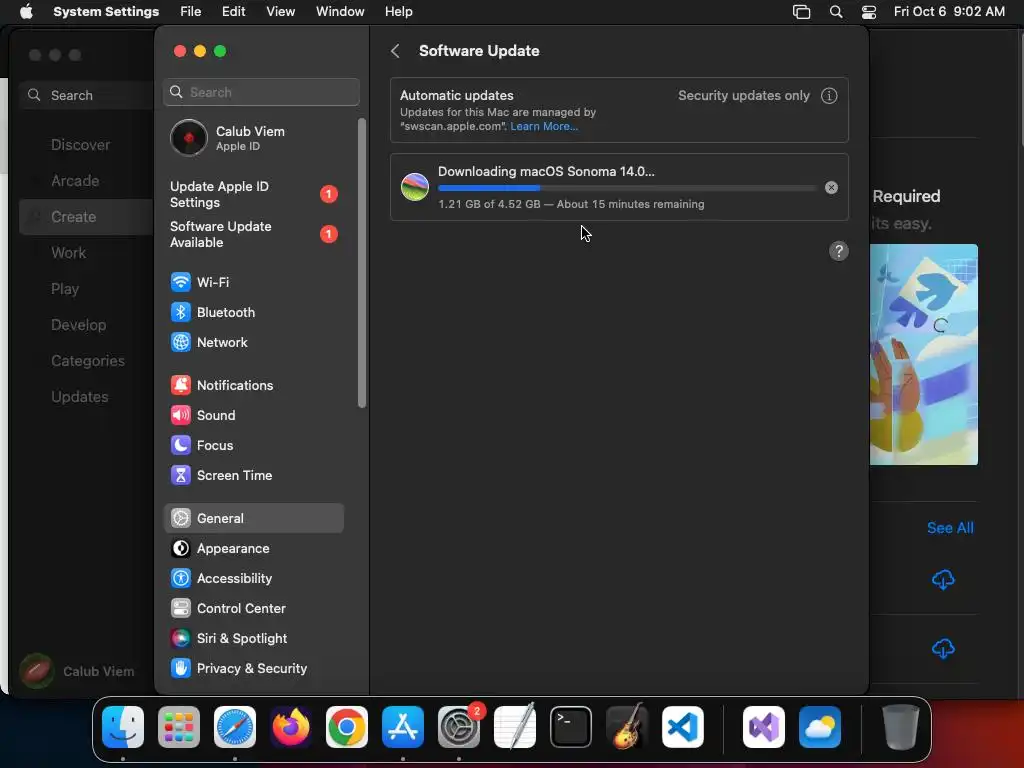Open Calub Viem Apple ID profile
The width and height of the screenshot is (1024, 768).
click(x=253, y=138)
